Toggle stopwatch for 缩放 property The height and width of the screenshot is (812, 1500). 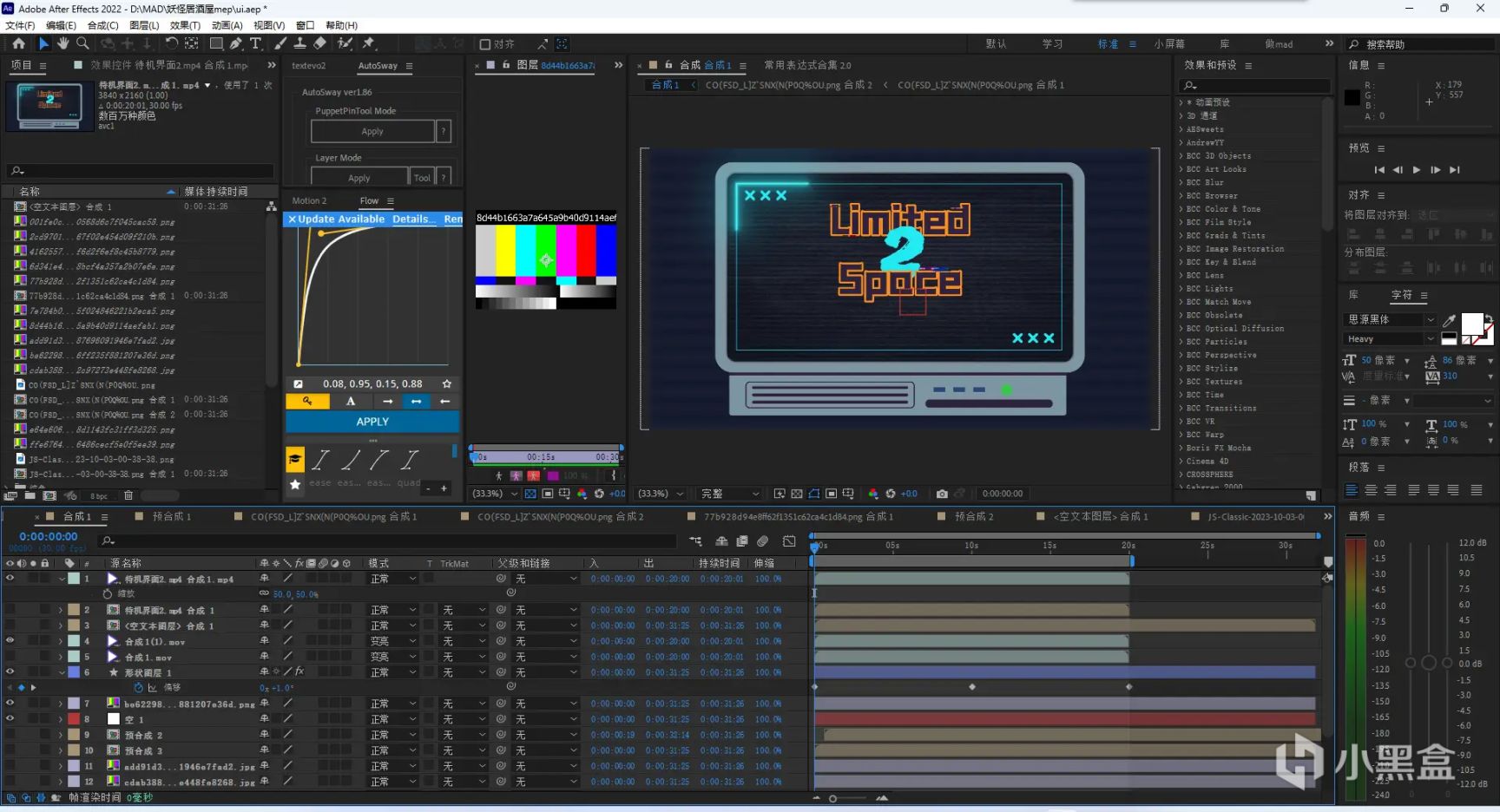click(x=108, y=593)
